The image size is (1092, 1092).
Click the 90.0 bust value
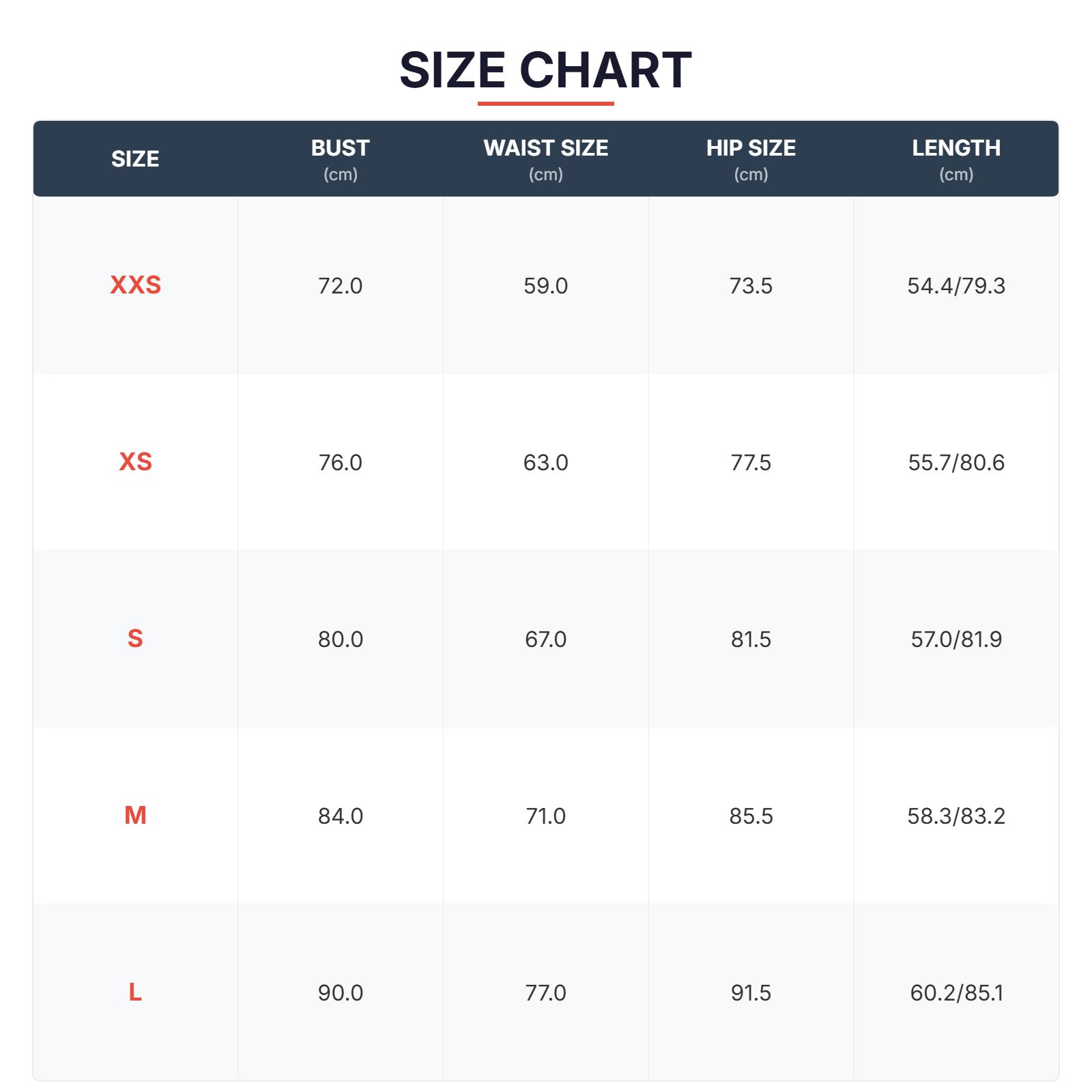coord(340,993)
